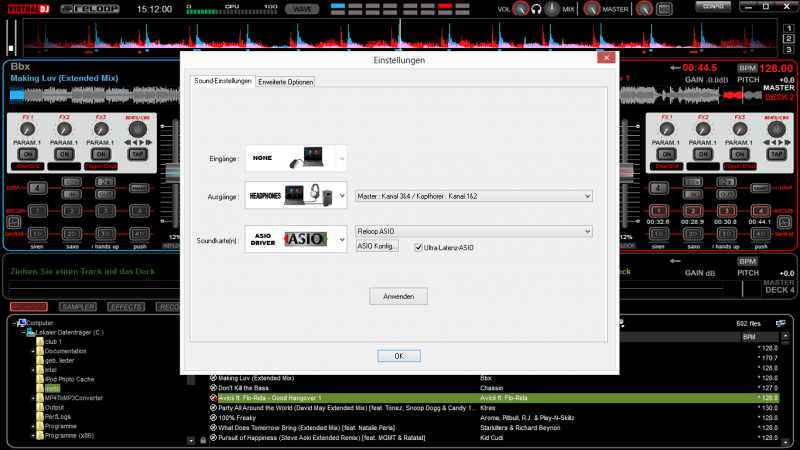The height and width of the screenshot is (450, 800).
Task: Click the headphones icon in top bar
Action: [536, 9]
